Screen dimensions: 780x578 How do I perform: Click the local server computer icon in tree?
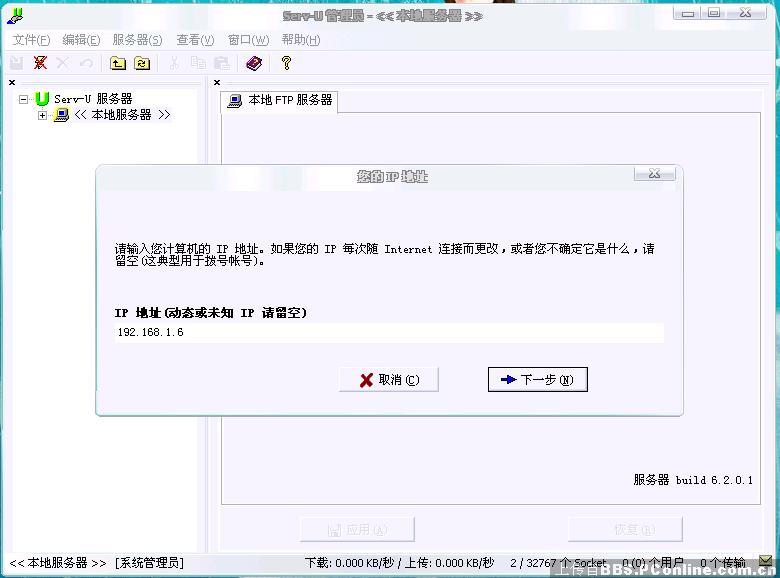tap(62, 115)
